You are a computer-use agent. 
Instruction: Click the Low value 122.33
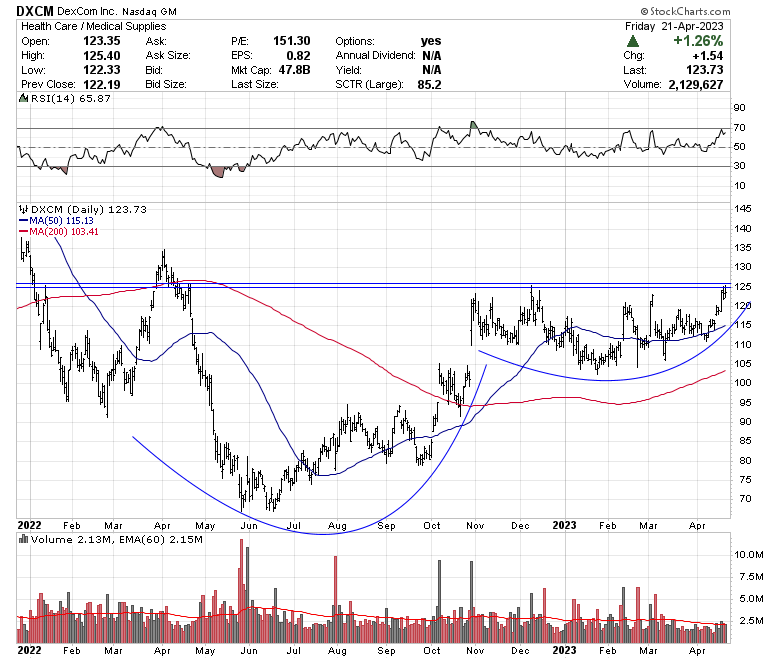click(x=102, y=70)
